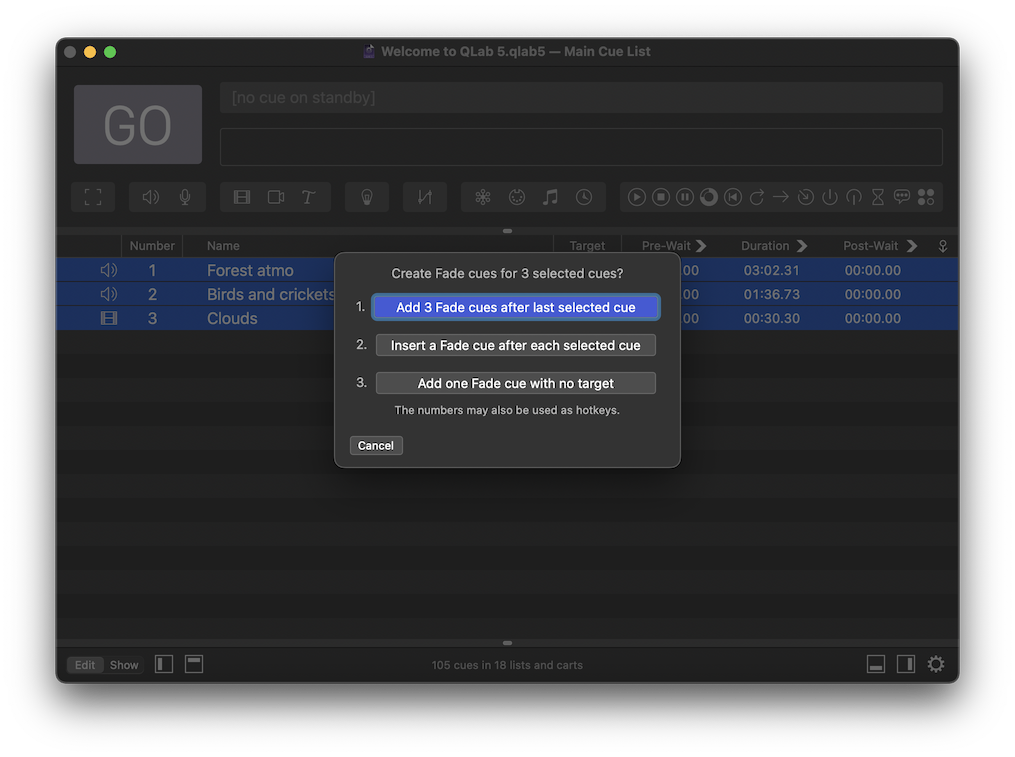Screen dimensions: 1015x757
Task: Open workspace settings with the gear icon
Action: coord(935,663)
